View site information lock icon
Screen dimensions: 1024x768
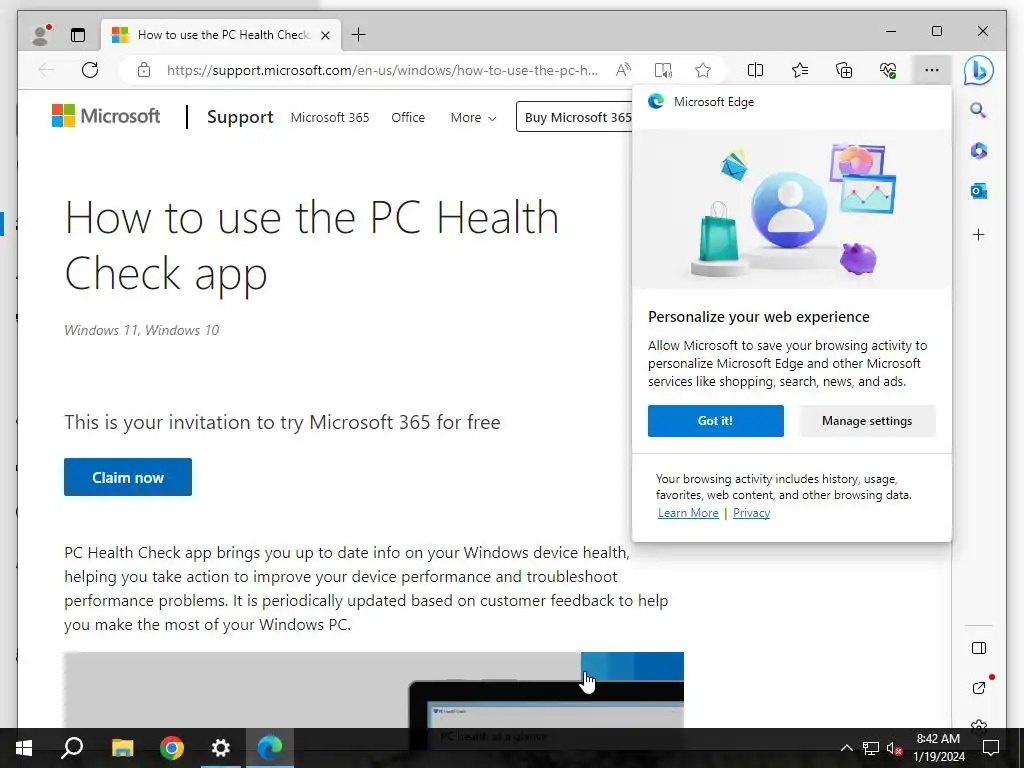(x=144, y=70)
